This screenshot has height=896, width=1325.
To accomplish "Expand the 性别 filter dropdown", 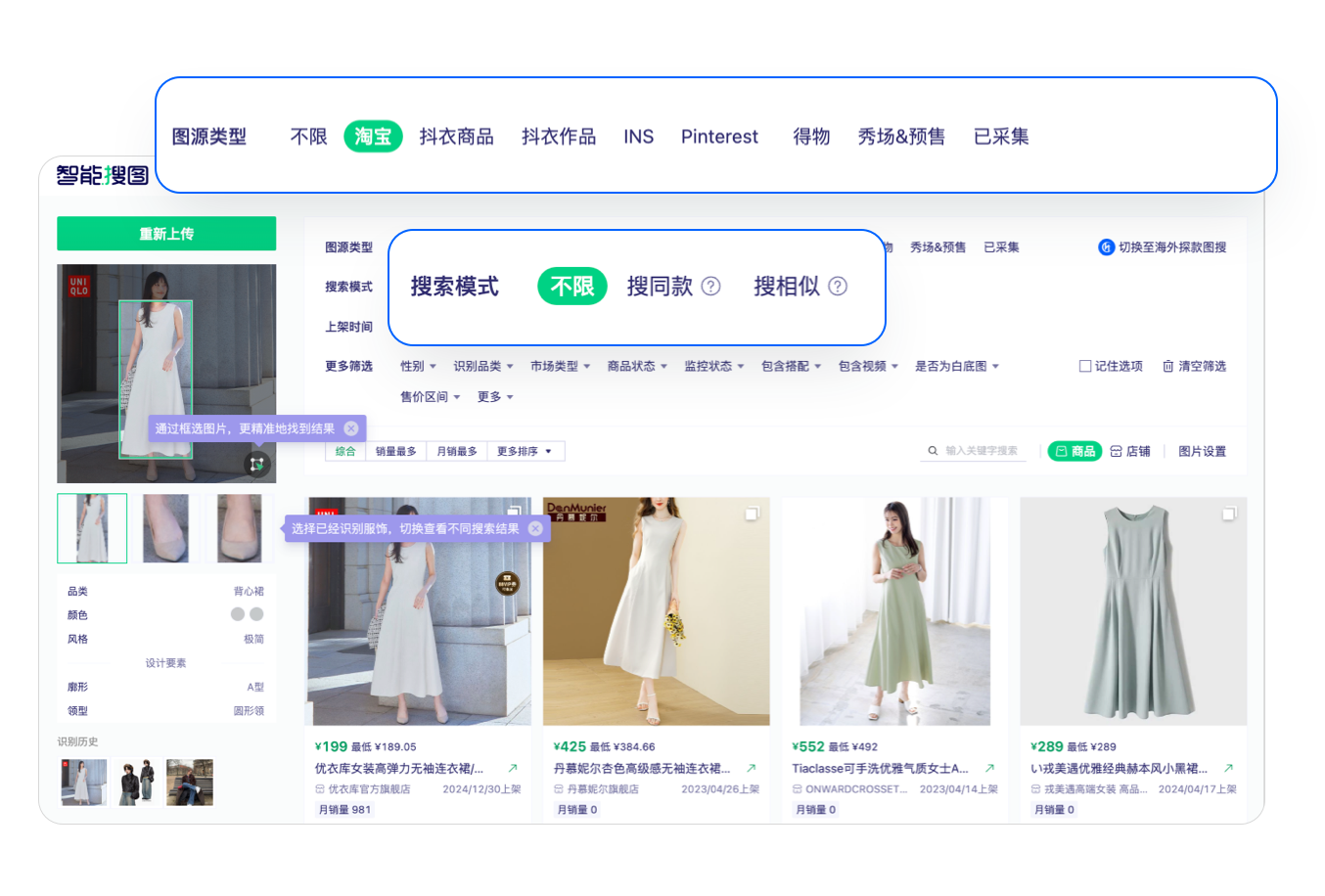I will click(418, 366).
